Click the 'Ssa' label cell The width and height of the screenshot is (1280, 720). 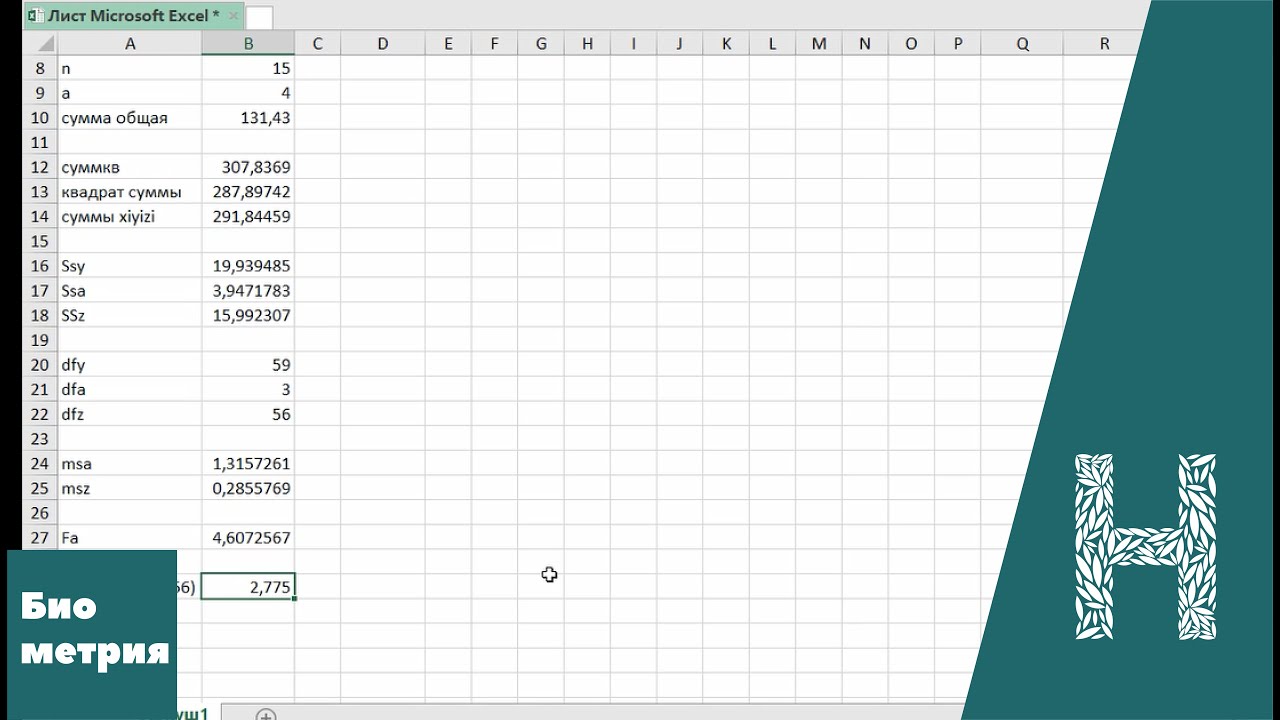pyautogui.click(x=130, y=291)
